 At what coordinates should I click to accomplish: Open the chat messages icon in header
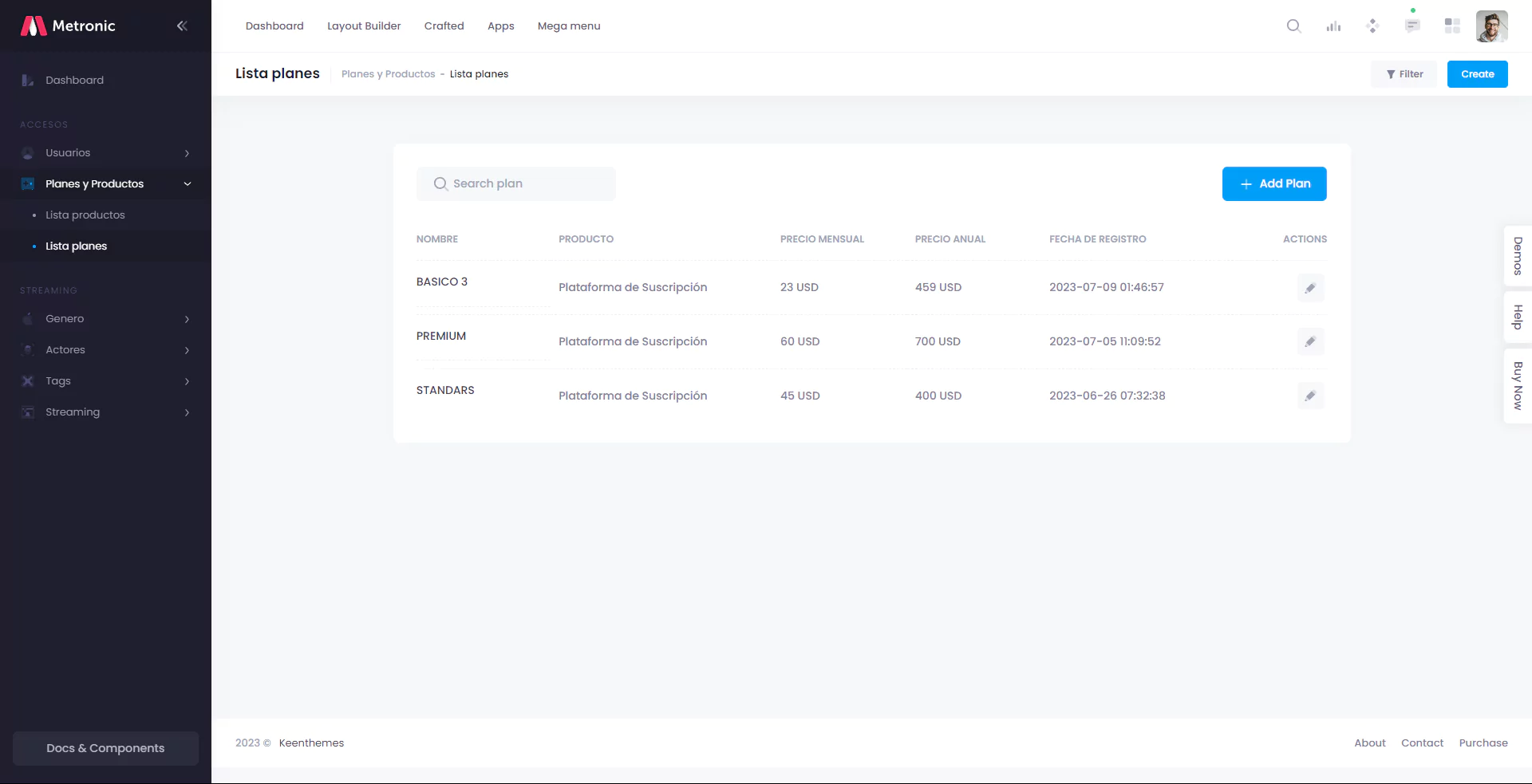(x=1412, y=26)
